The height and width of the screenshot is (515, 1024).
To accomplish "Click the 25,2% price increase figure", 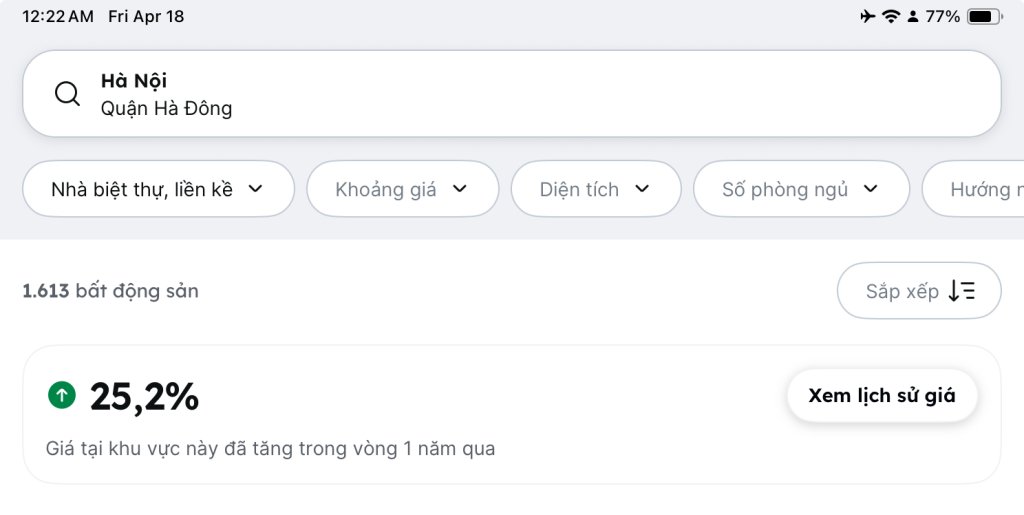I will [x=144, y=396].
